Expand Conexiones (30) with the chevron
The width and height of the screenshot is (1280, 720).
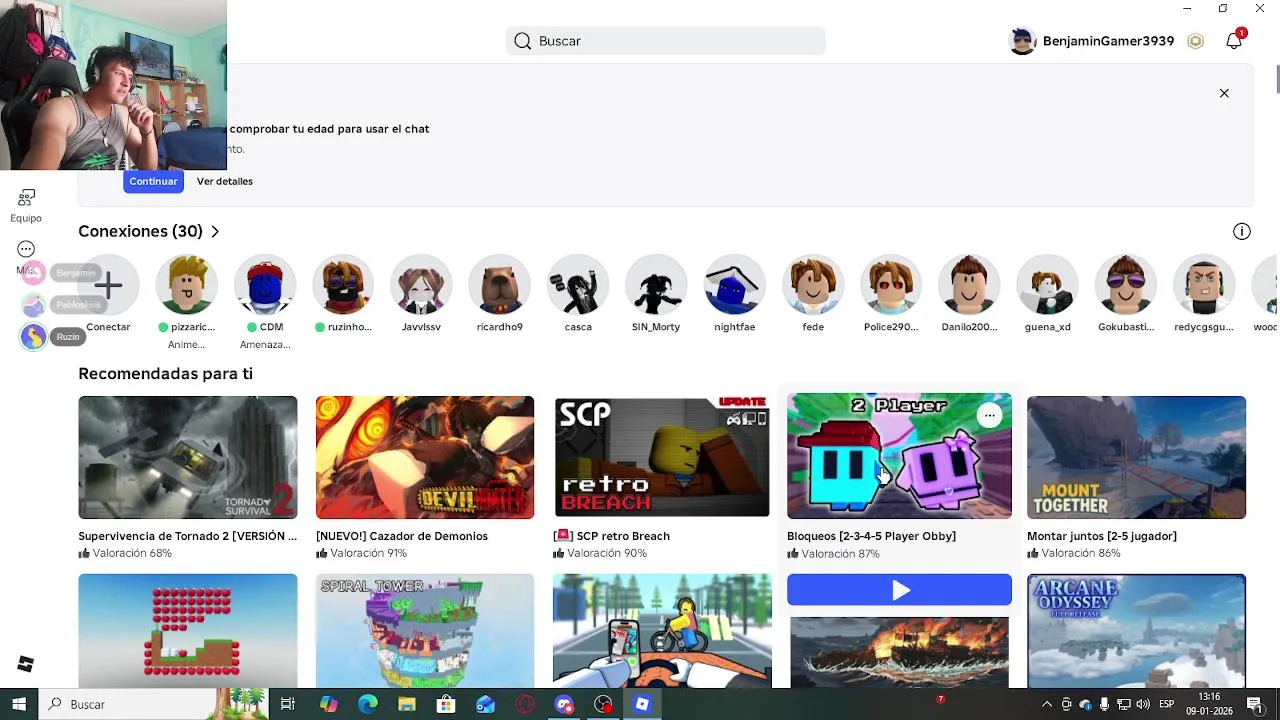click(214, 232)
